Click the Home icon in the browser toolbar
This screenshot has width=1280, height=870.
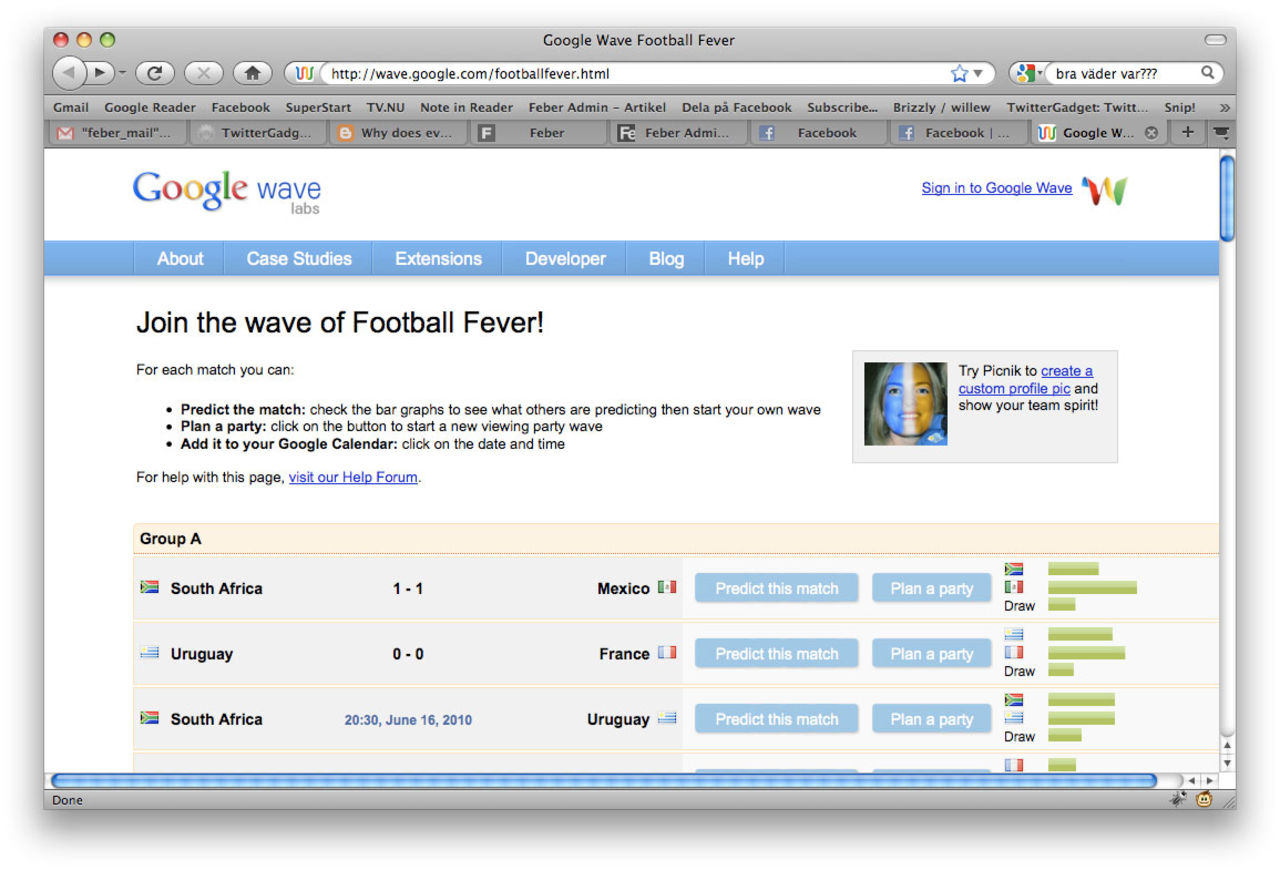pyautogui.click(x=252, y=73)
